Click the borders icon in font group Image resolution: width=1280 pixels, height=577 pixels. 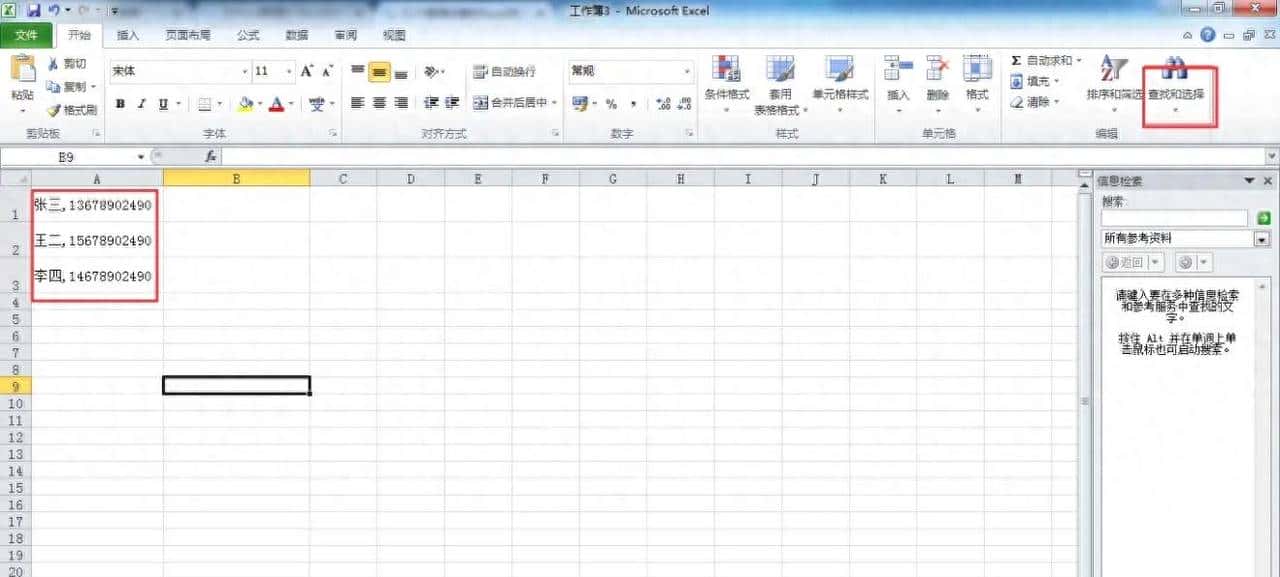pos(205,103)
